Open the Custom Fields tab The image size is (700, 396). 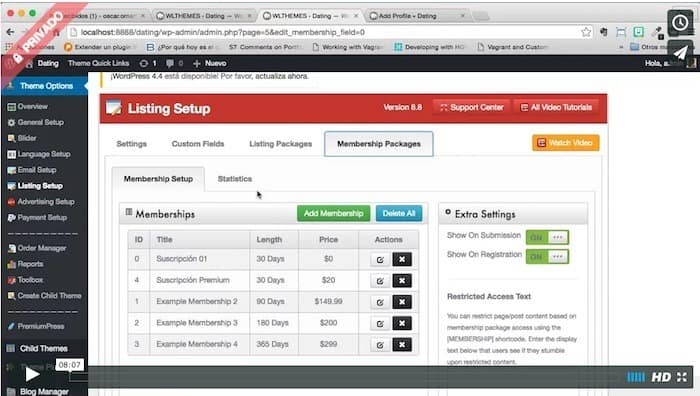click(x=198, y=144)
